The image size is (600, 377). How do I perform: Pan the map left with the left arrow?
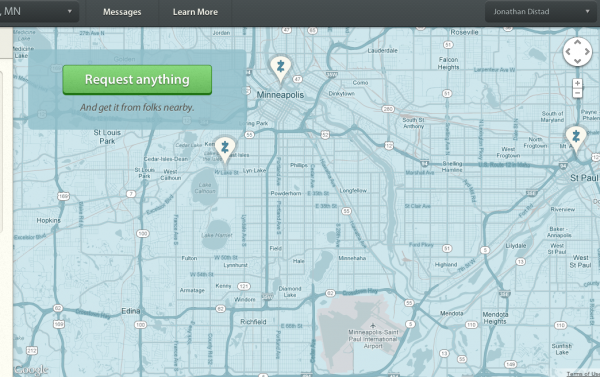568,52
